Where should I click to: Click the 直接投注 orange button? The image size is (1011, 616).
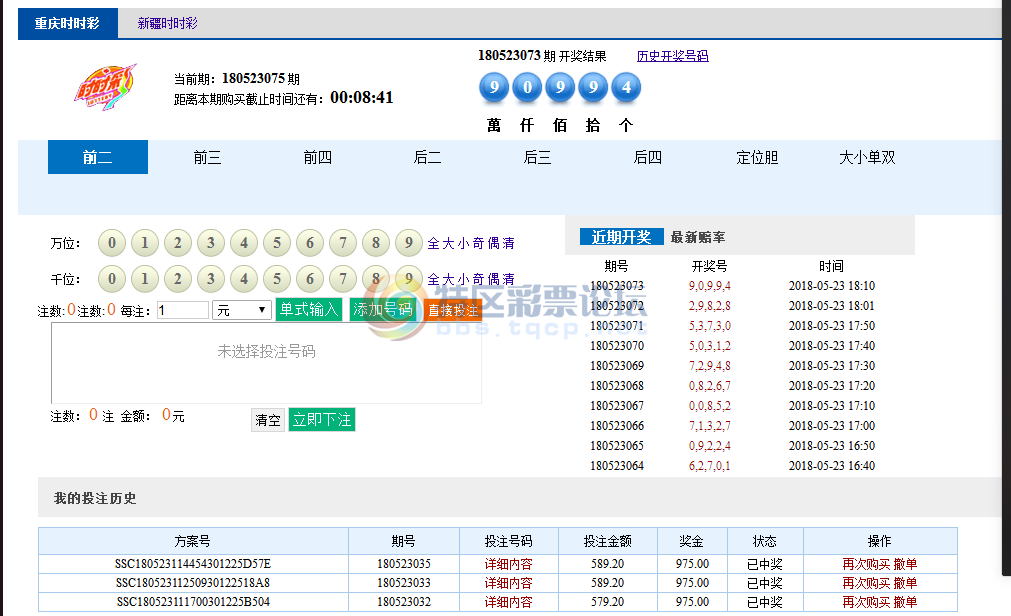453,310
